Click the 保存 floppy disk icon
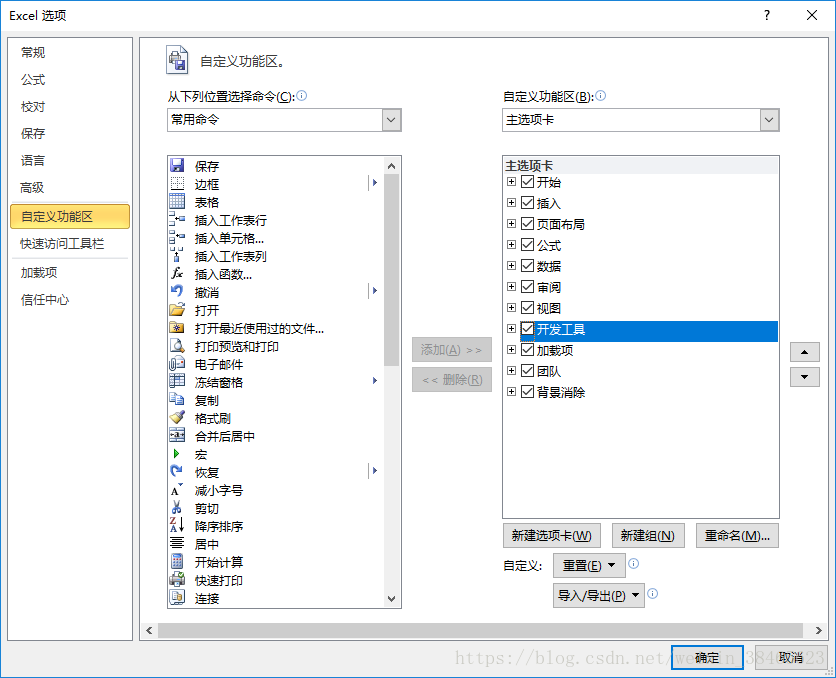This screenshot has height=678, width=836. click(x=177, y=165)
